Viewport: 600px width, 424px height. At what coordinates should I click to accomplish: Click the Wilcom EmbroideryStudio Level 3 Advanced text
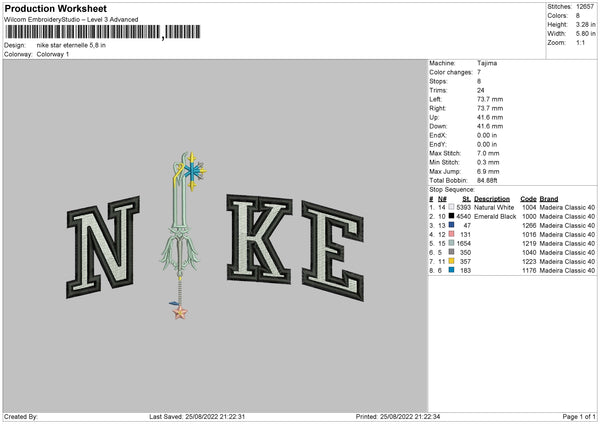[71, 20]
